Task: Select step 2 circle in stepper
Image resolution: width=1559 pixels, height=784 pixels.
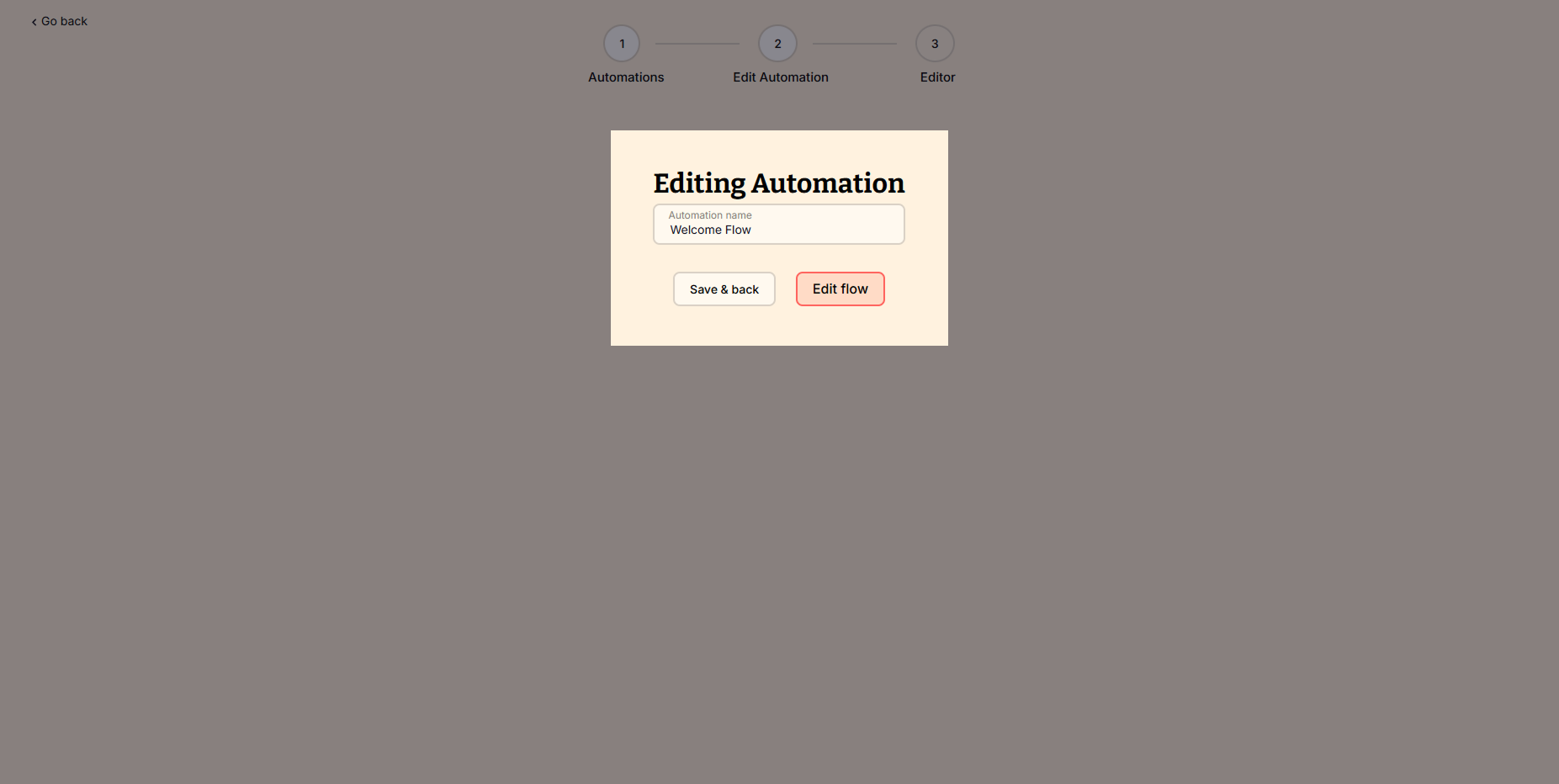Action: pyautogui.click(x=777, y=44)
